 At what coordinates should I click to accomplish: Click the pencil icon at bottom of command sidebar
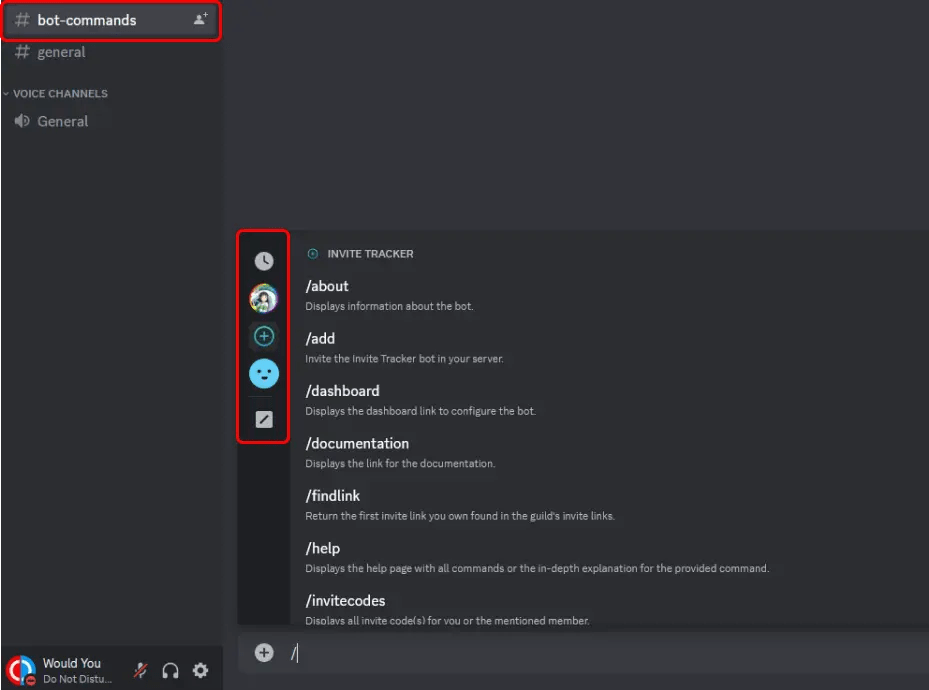[263, 419]
